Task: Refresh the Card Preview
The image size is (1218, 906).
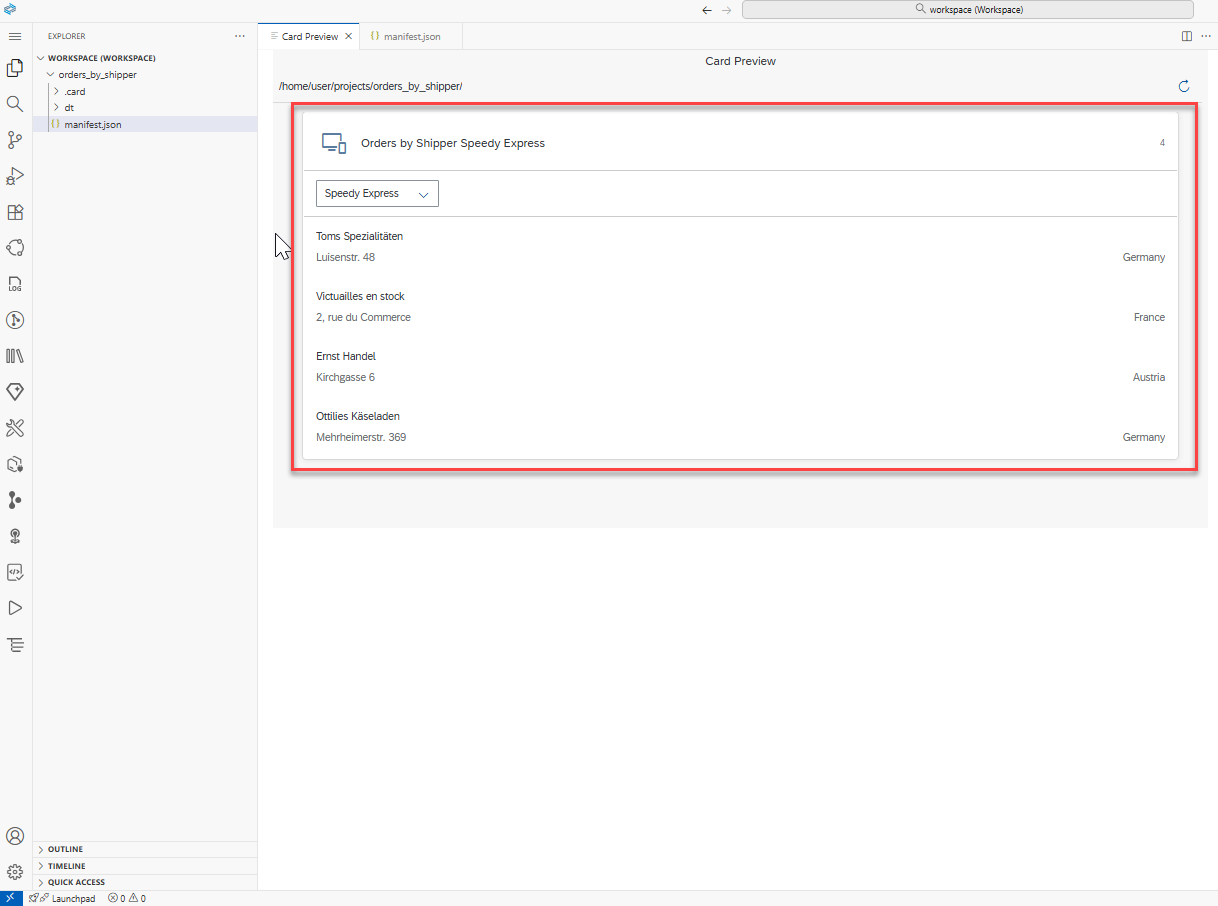Action: [1184, 87]
